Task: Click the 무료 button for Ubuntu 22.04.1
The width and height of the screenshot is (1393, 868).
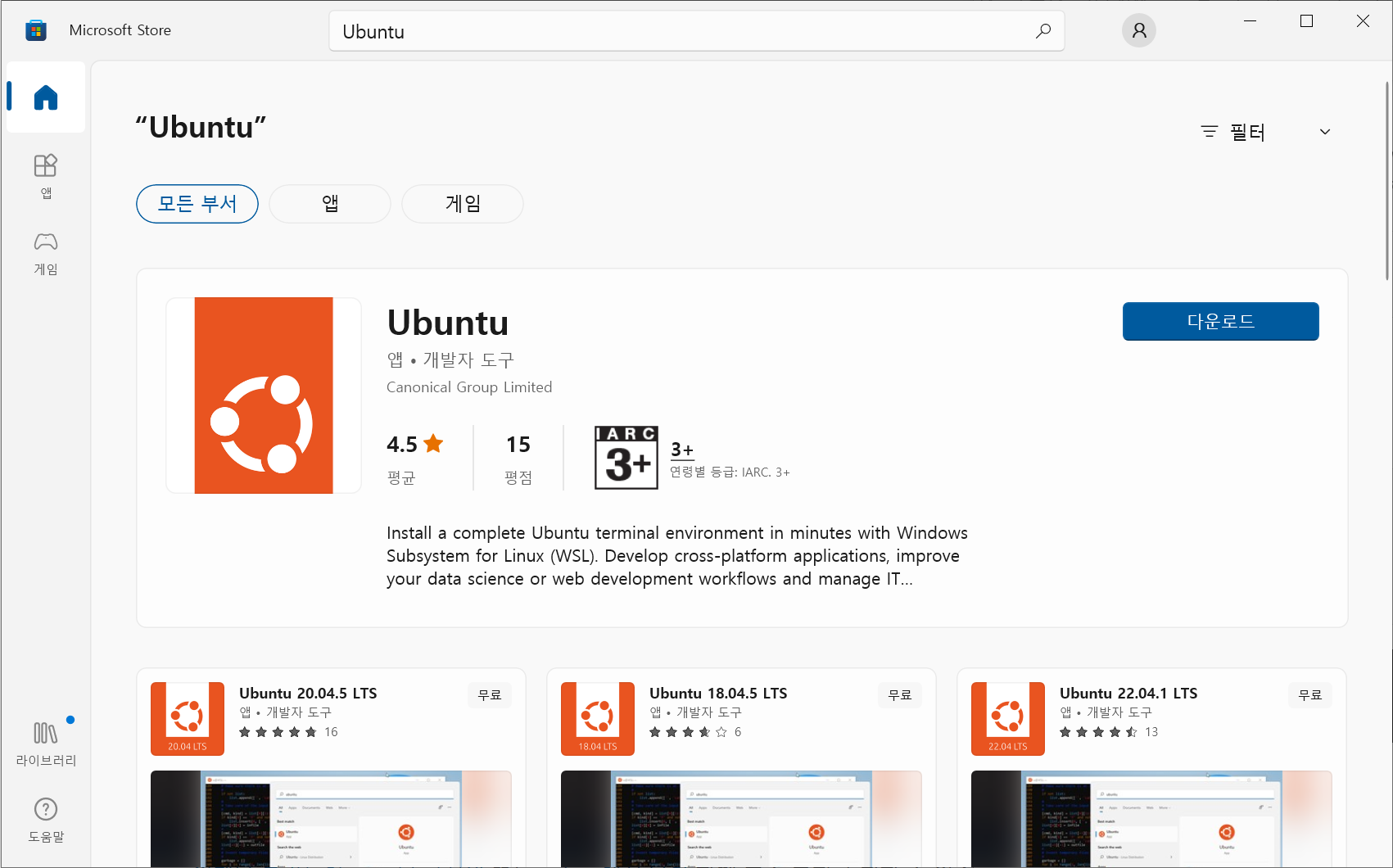Action: (1310, 695)
